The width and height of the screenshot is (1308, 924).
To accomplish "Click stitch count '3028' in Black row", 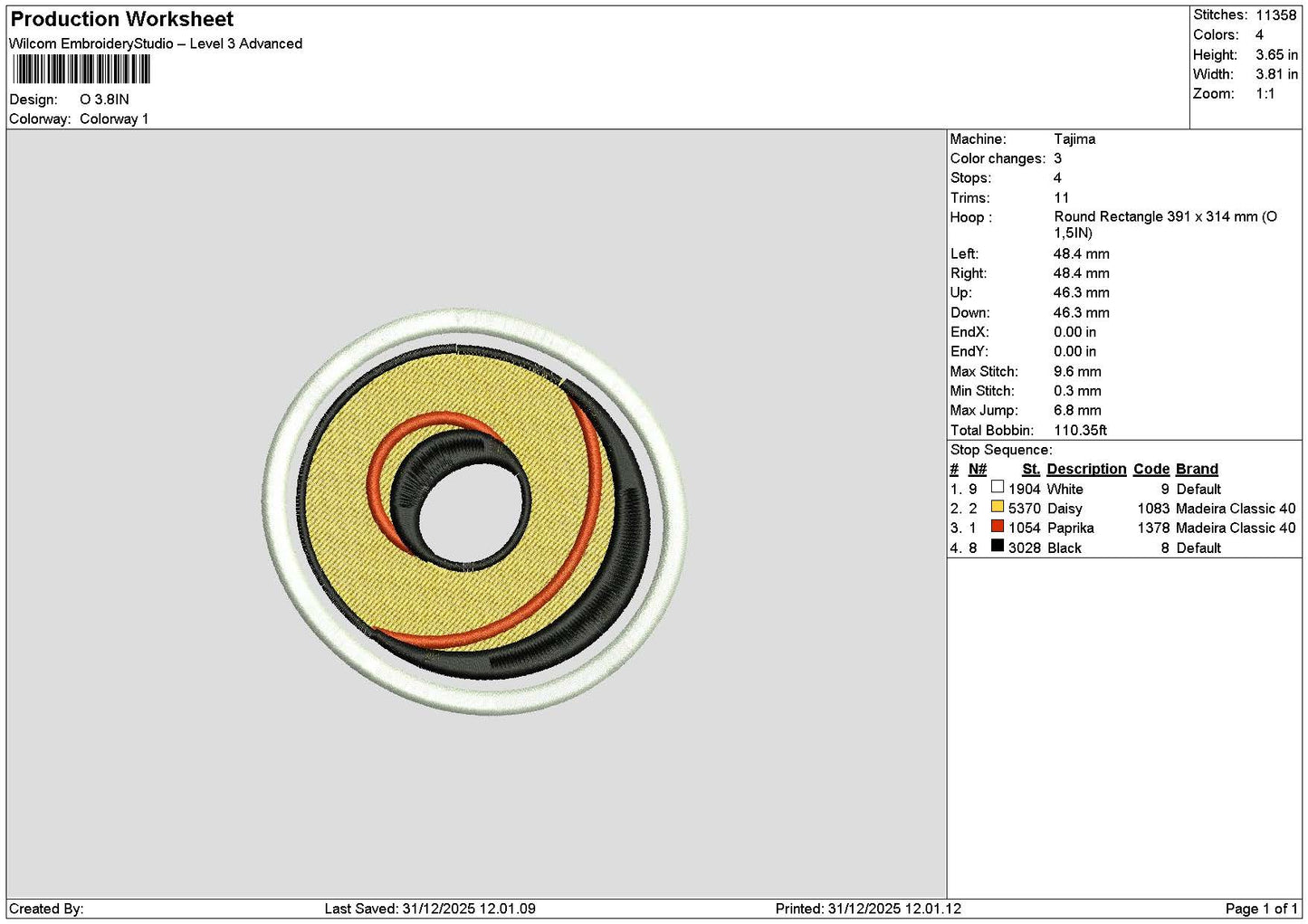I will (1025, 548).
